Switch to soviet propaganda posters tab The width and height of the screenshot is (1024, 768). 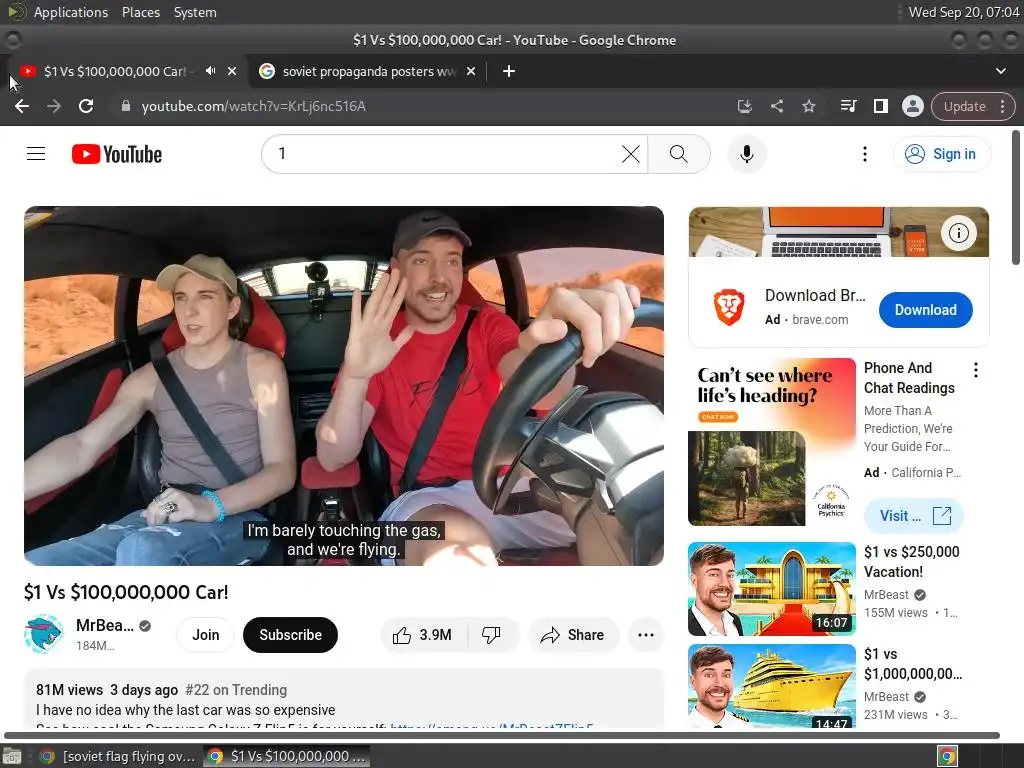(x=368, y=71)
